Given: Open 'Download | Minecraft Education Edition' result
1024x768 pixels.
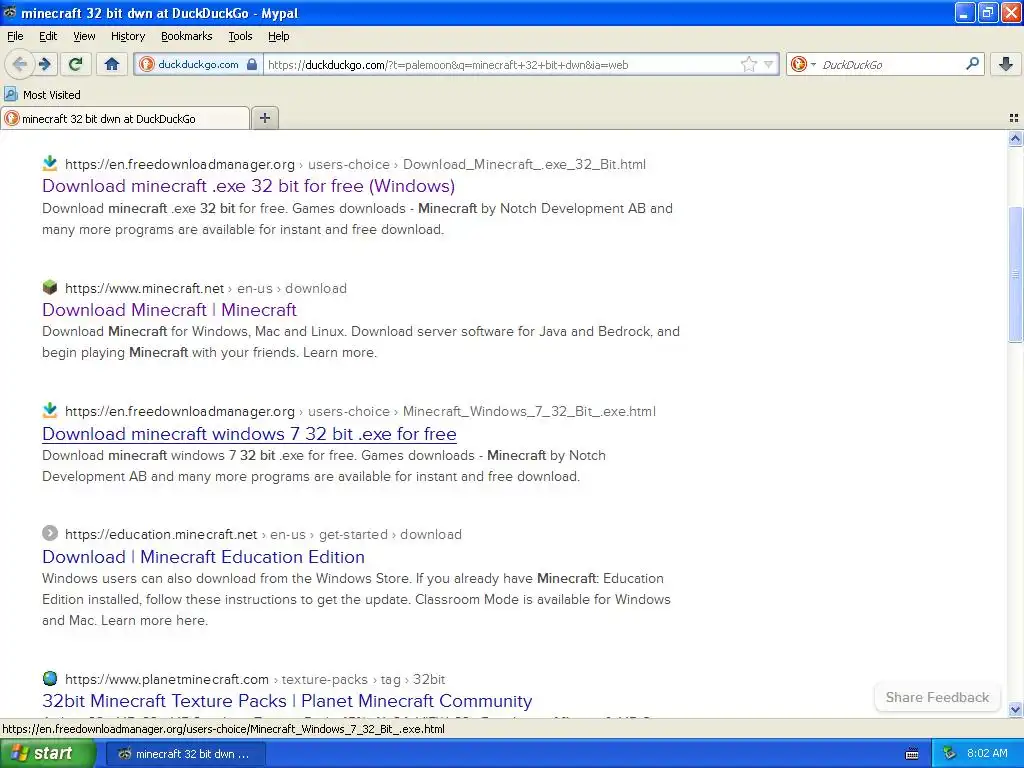Looking at the screenshot, I should (x=203, y=557).
